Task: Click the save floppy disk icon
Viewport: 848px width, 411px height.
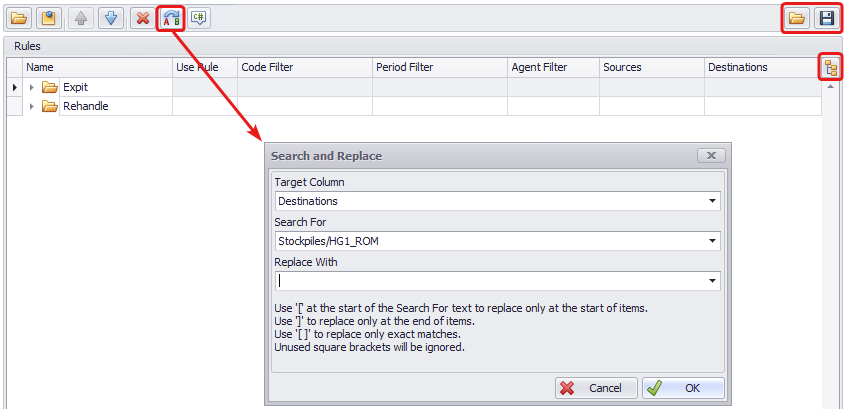Action: (x=826, y=18)
